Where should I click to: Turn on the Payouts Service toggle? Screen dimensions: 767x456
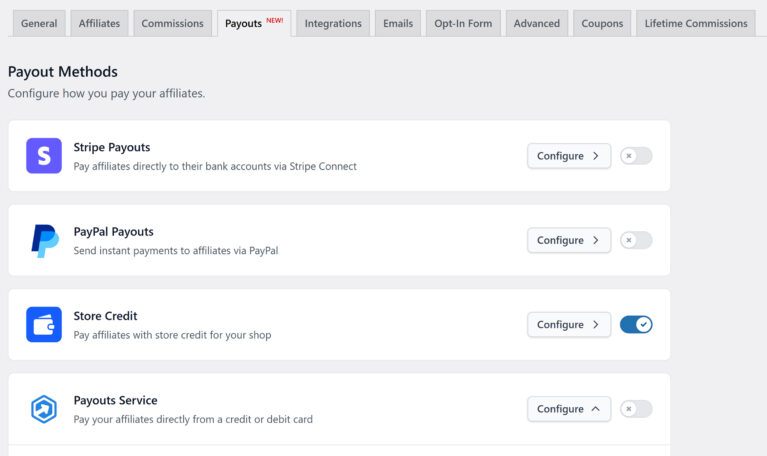click(636, 409)
